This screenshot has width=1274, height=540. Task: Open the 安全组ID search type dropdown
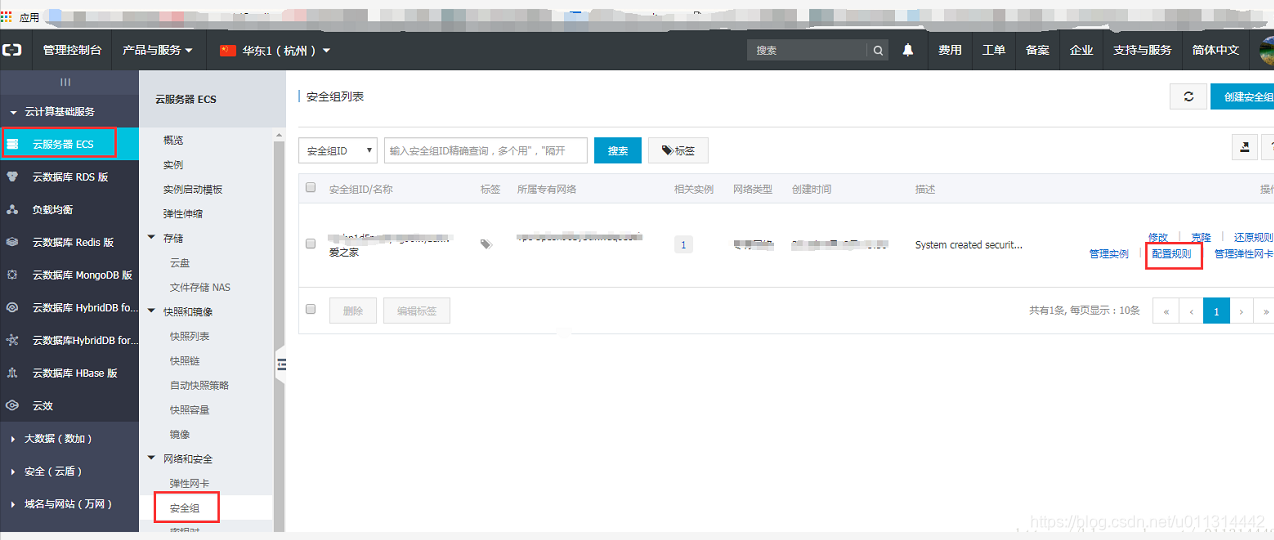(x=338, y=150)
